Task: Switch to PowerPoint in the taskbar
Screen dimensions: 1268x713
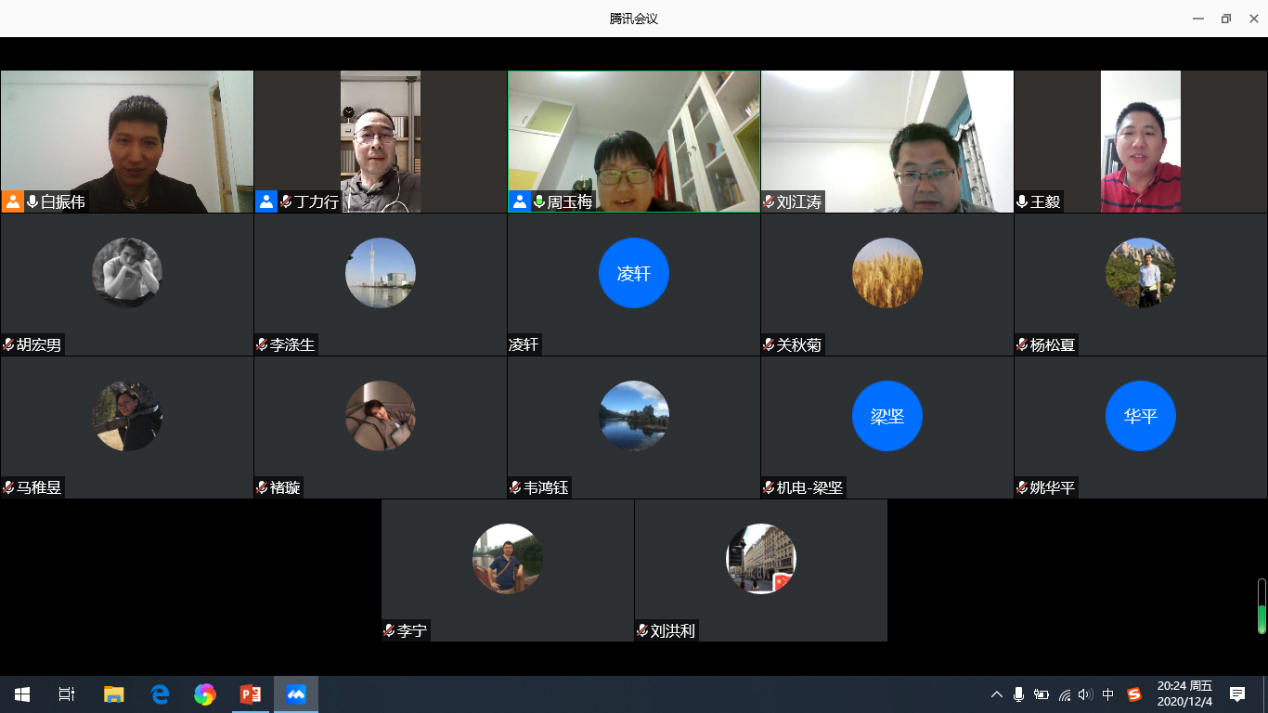Action: 250,694
